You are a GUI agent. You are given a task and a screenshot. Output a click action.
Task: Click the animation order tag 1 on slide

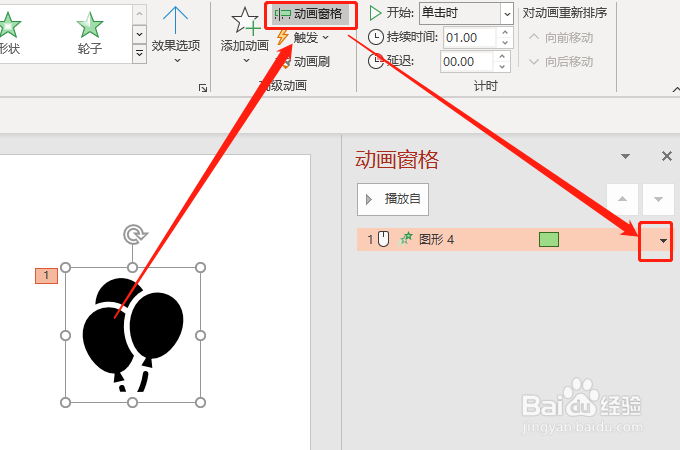coord(46,276)
